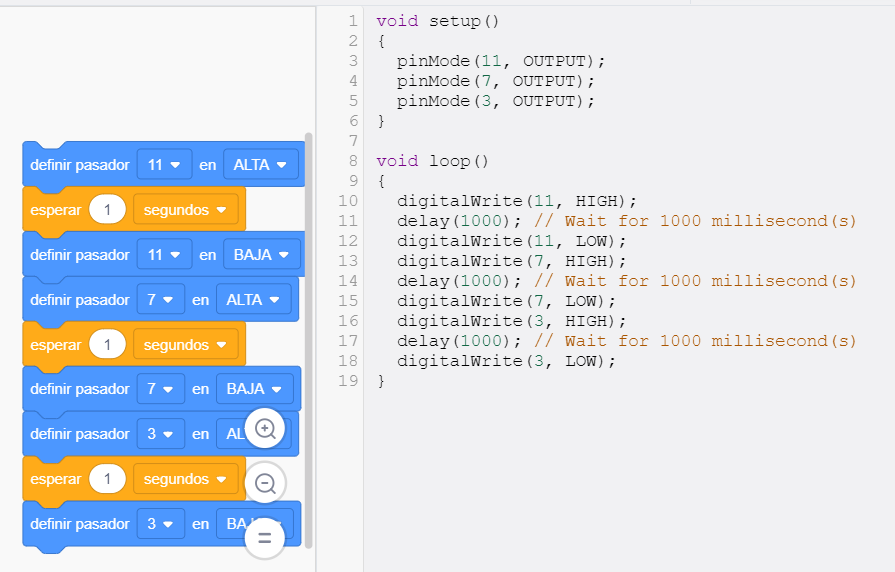This screenshot has height=572, width=895.
Task: Open BAJA dropdown for pin 7 block
Action: (255, 389)
